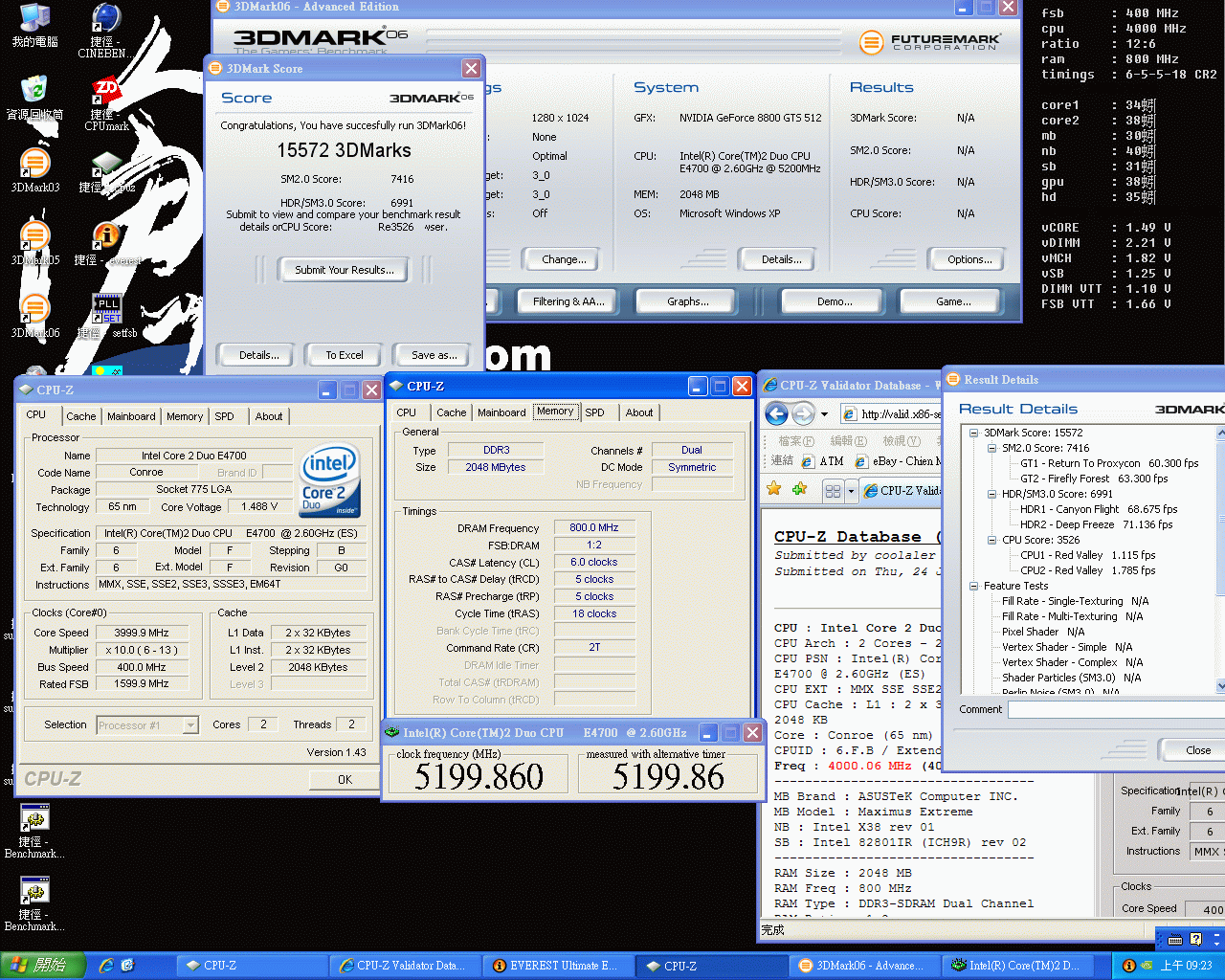1225x980 pixels.
Task: Select the 3DMark06 desktop icon
Action: coord(34,308)
